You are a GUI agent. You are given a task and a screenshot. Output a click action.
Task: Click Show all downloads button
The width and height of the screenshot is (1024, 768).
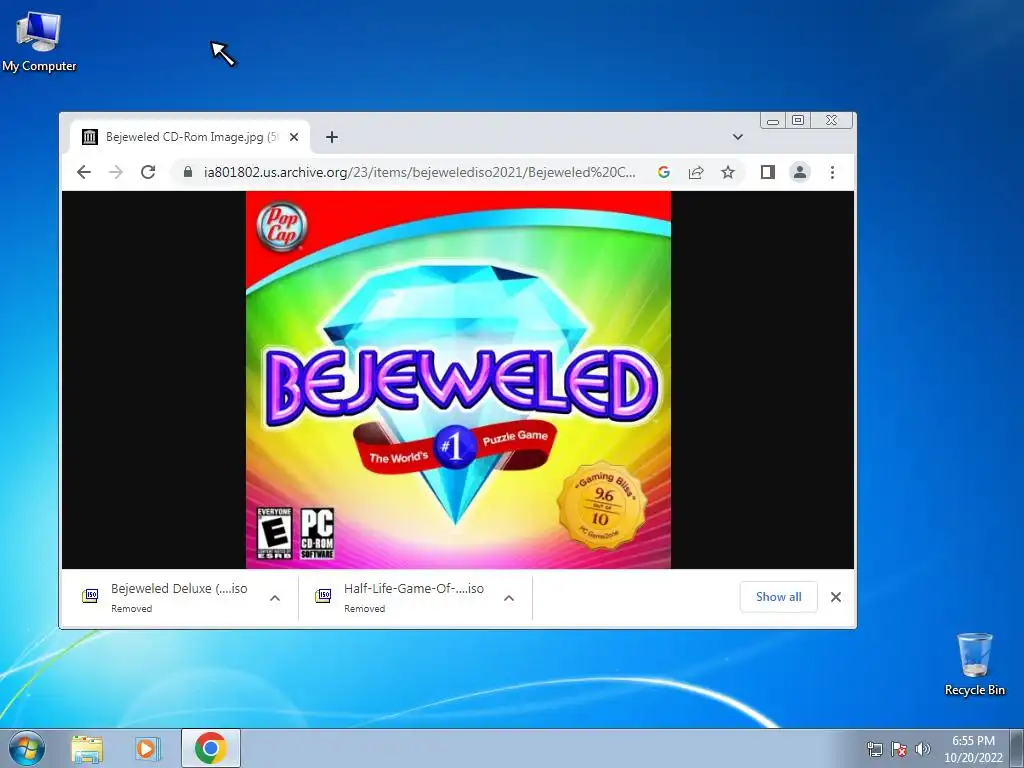point(778,597)
